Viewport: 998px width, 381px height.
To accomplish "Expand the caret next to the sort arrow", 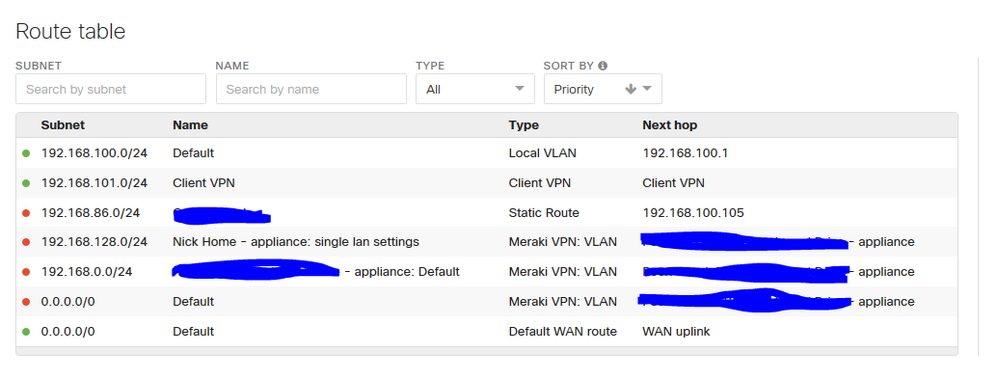I will 647,89.
